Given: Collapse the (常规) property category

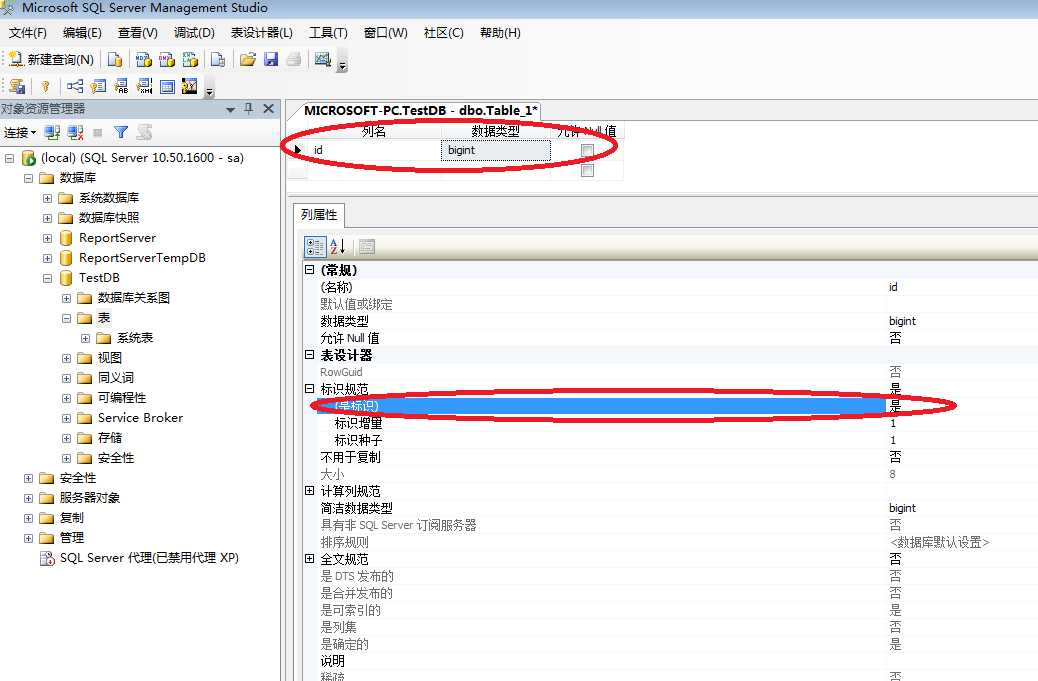Looking at the screenshot, I should (309, 269).
